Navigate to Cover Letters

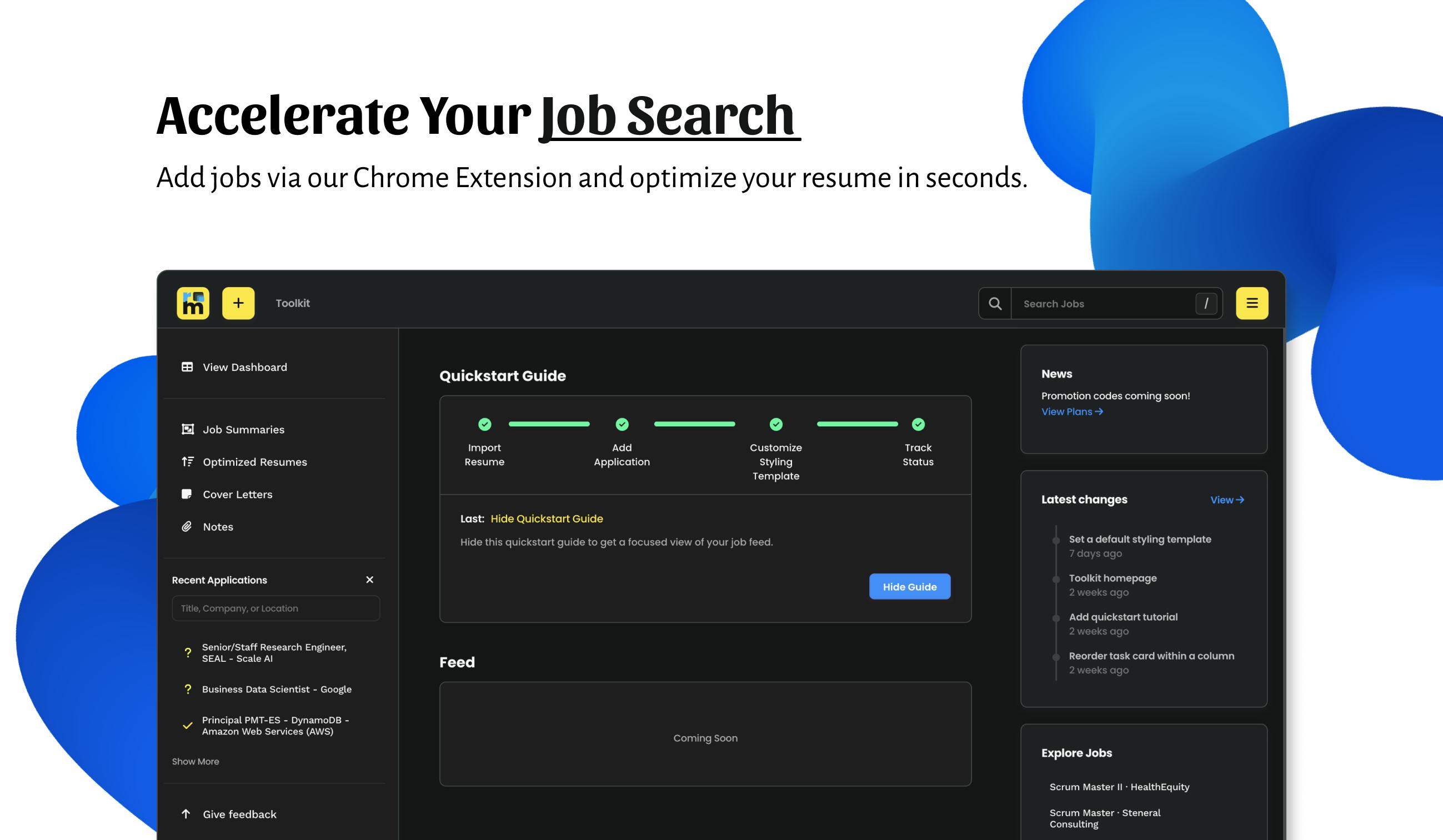[238, 494]
